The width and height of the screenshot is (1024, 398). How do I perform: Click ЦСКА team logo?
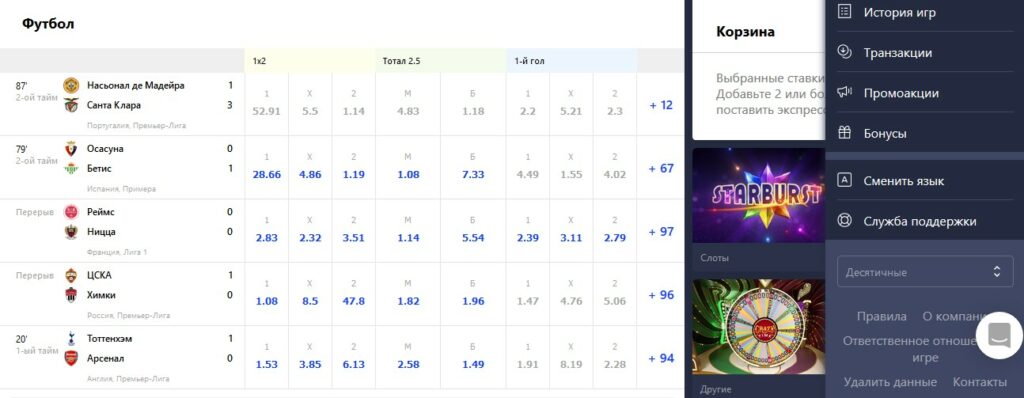tap(71, 275)
